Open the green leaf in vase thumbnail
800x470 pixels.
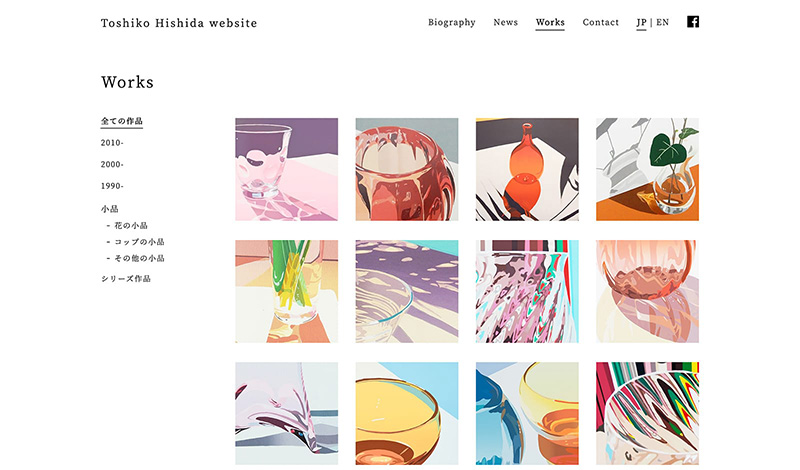coord(647,169)
